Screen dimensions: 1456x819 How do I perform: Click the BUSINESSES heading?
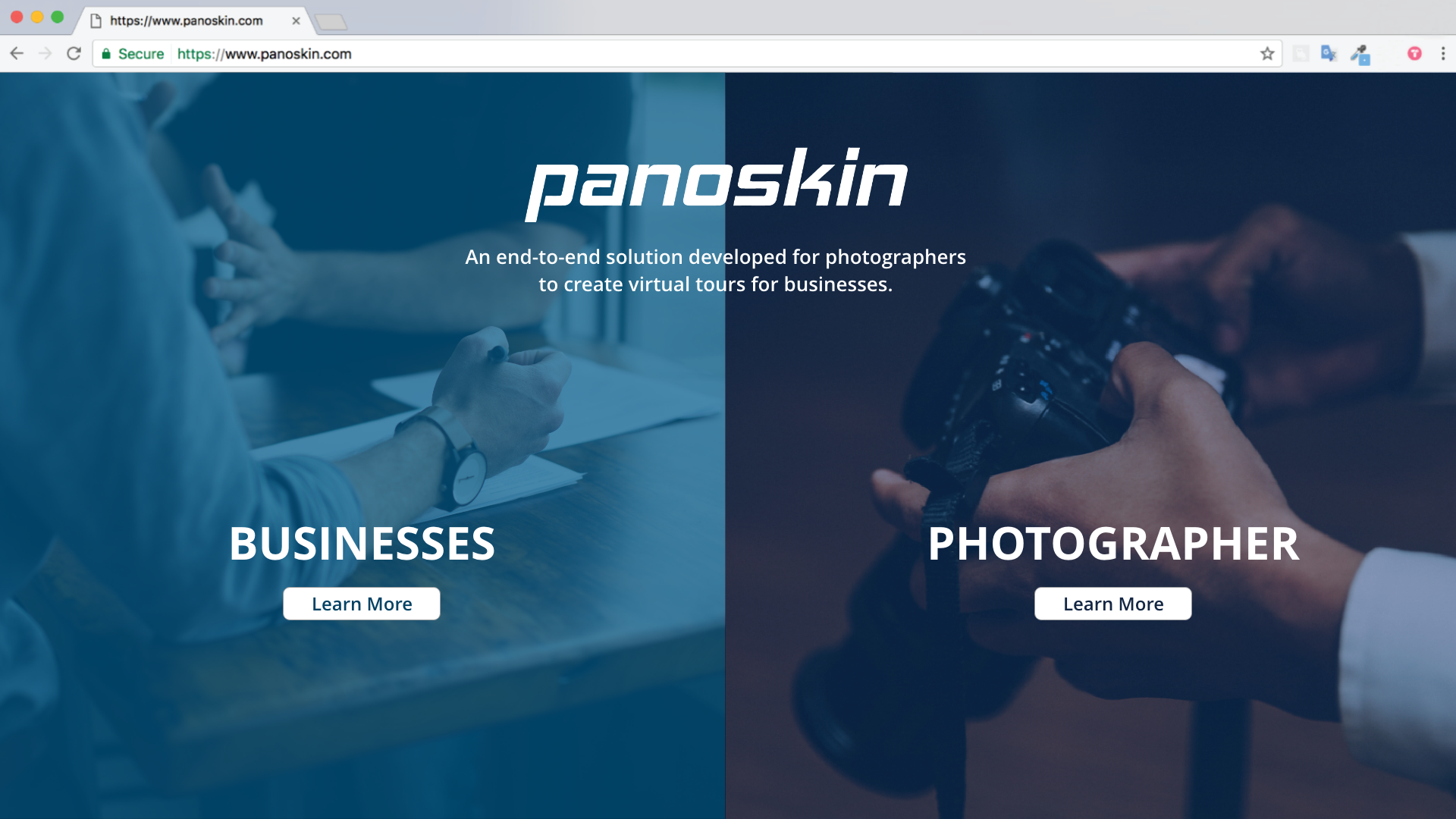(x=362, y=544)
